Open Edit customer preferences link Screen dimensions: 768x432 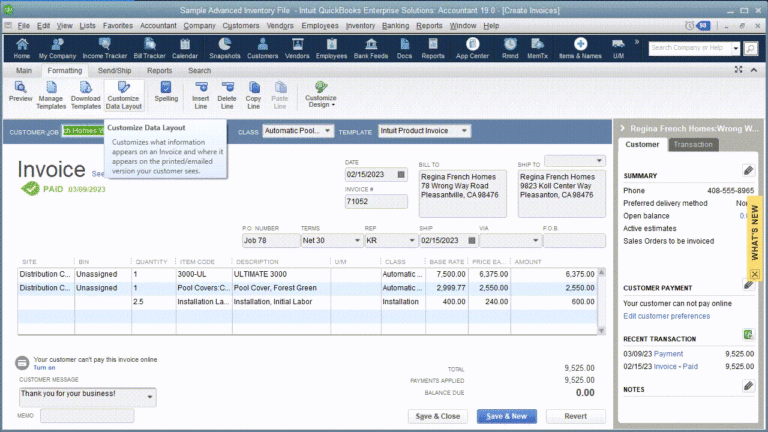[x=666, y=316]
